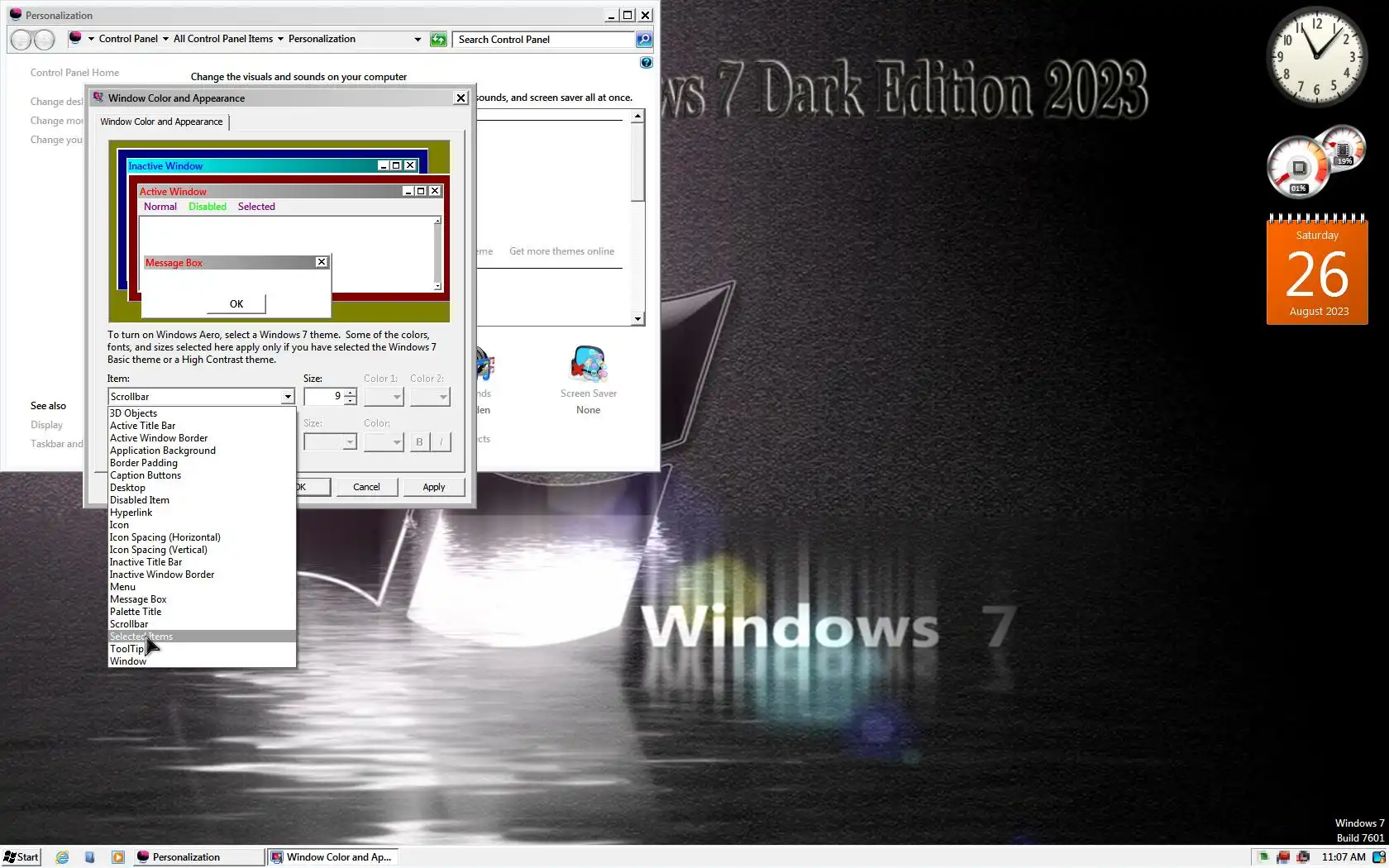1389x868 pixels.
Task: Open the address bar history dropdown
Action: pos(418,39)
